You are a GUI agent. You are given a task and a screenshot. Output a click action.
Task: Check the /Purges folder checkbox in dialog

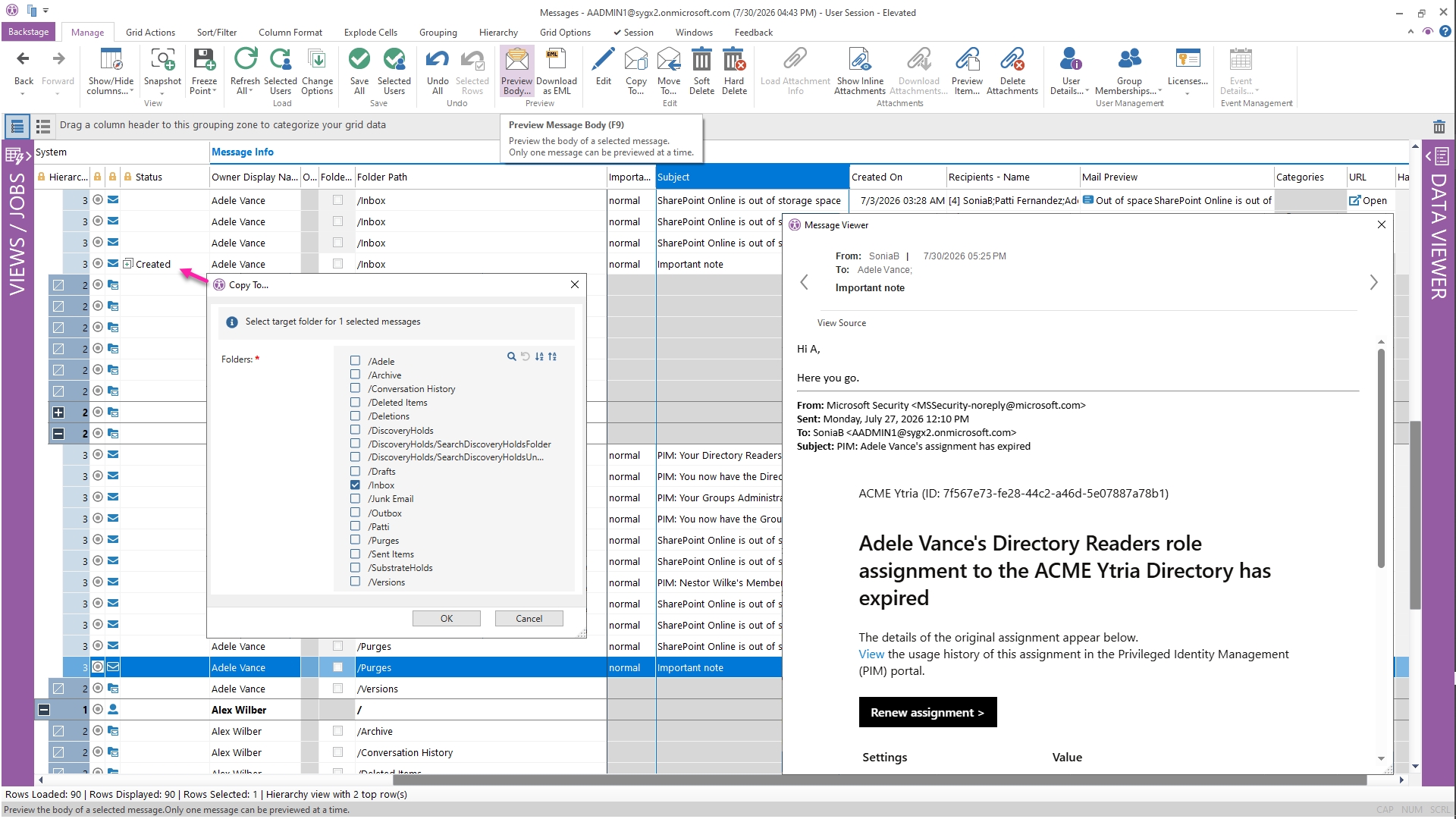pos(355,540)
